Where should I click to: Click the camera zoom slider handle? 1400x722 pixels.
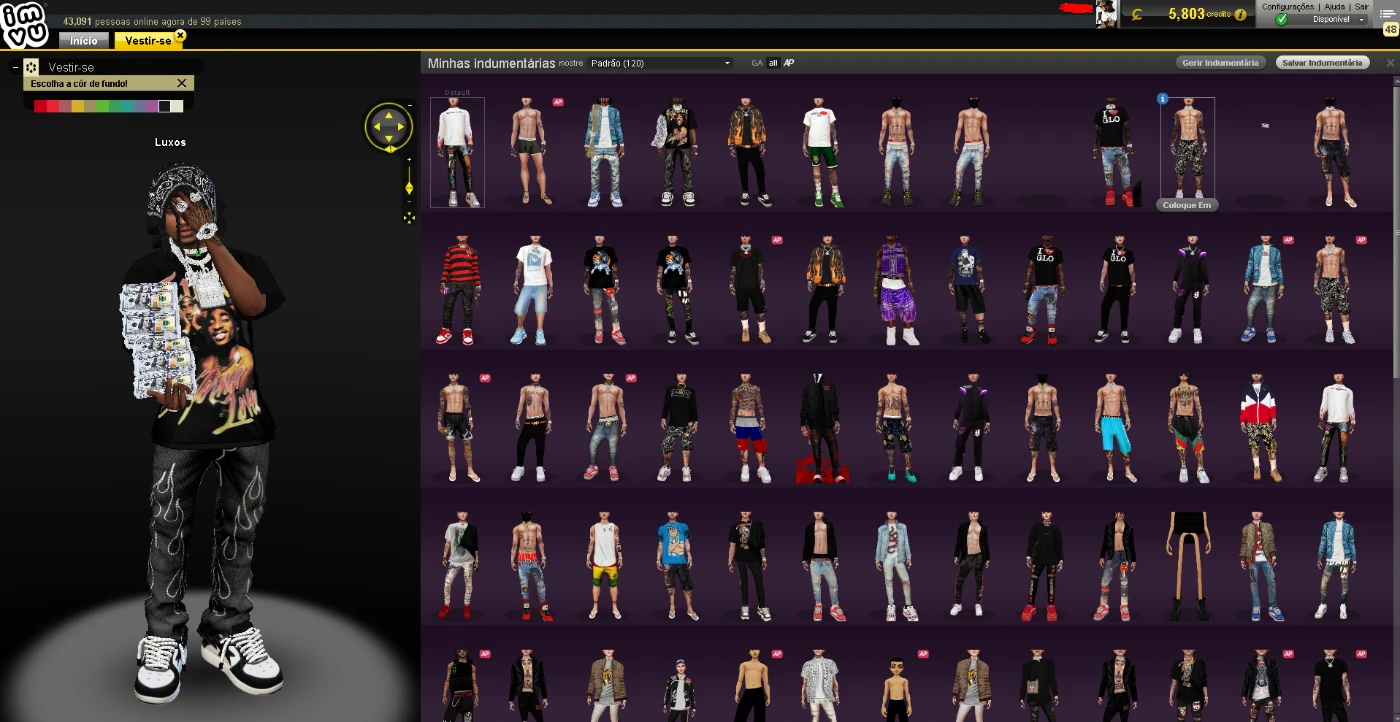coord(409,187)
